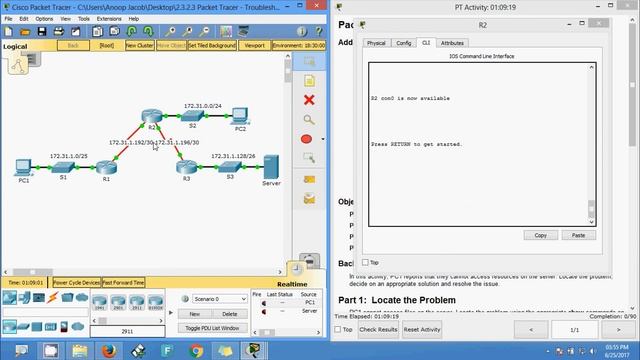
Task: Click the Redo green arrow icon
Action: click(x=148, y=31)
